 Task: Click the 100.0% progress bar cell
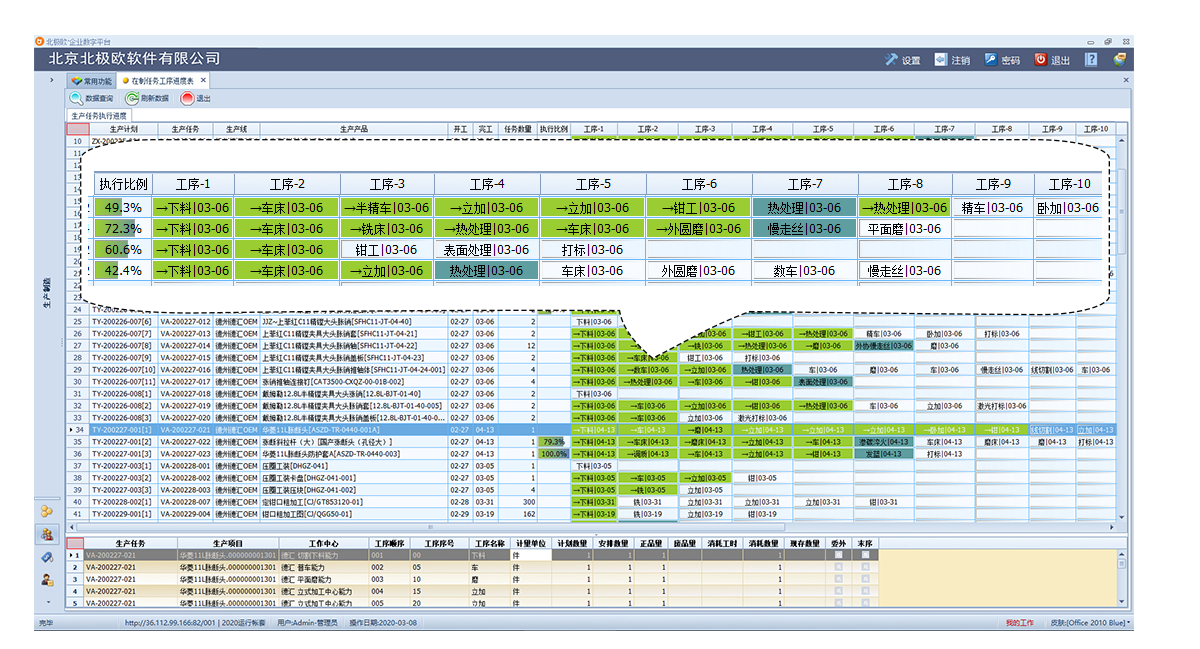[x=553, y=454]
